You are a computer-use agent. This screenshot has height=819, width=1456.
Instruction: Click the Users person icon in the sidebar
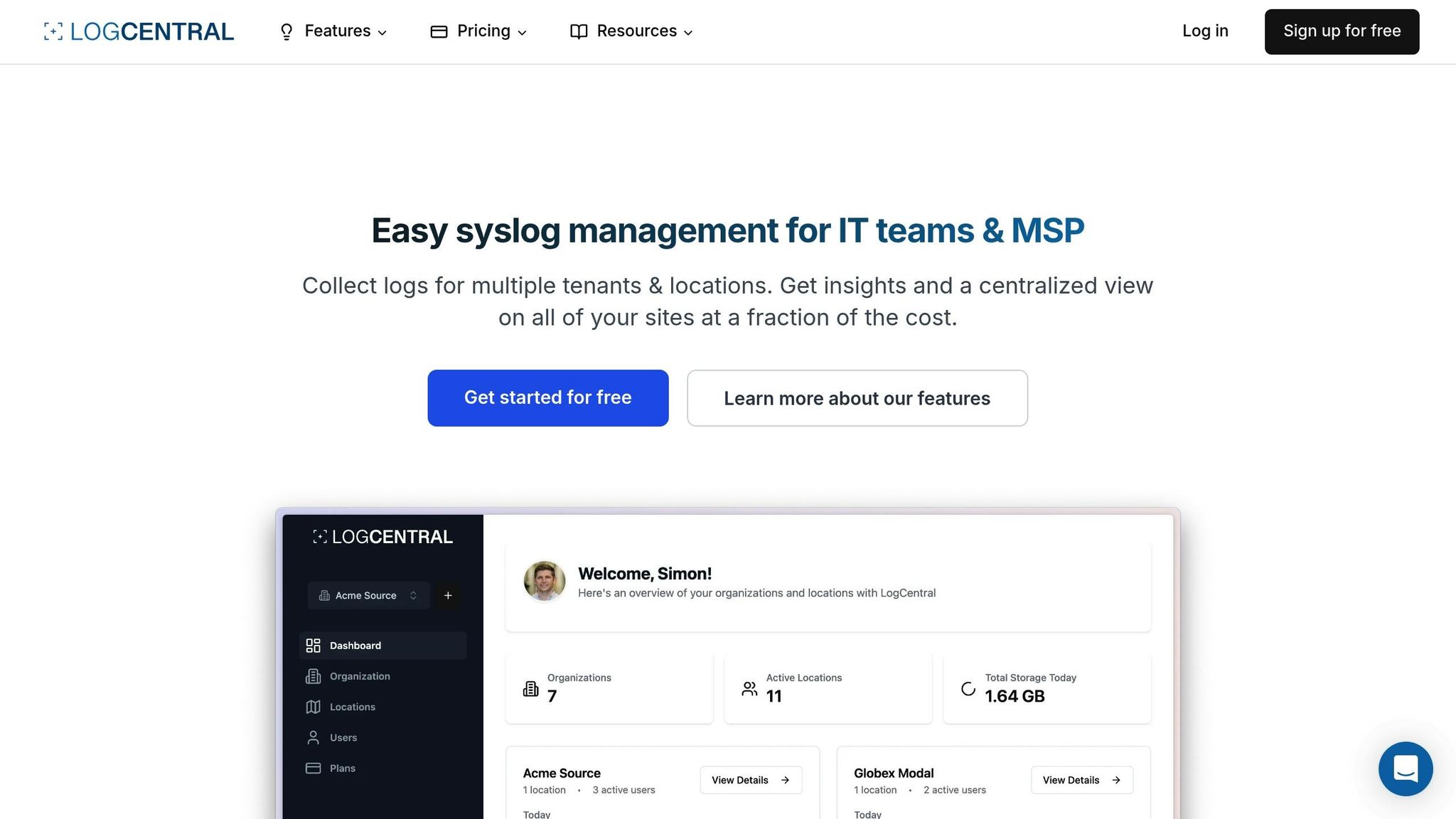click(313, 737)
